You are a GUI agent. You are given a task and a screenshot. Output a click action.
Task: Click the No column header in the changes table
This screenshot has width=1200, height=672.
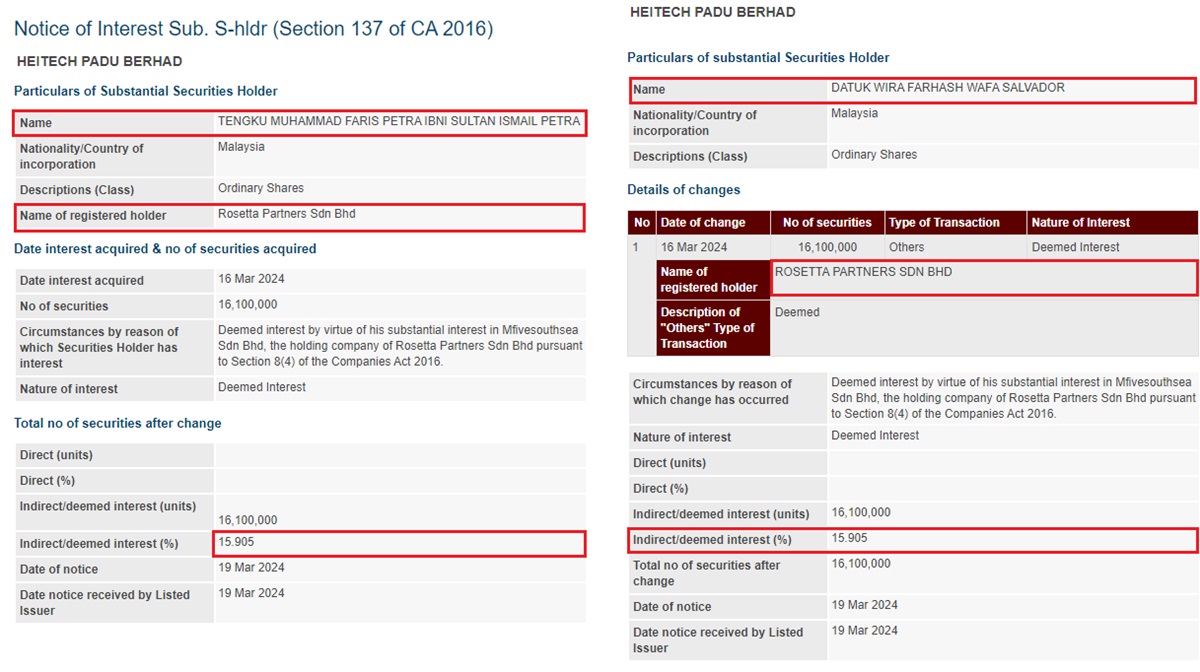point(641,223)
